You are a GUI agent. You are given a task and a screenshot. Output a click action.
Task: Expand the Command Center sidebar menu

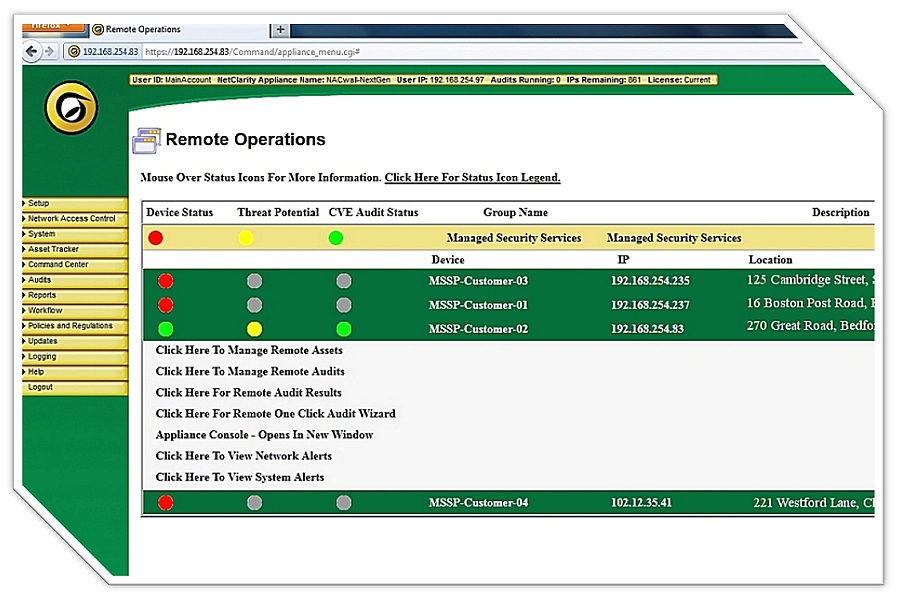74,265
